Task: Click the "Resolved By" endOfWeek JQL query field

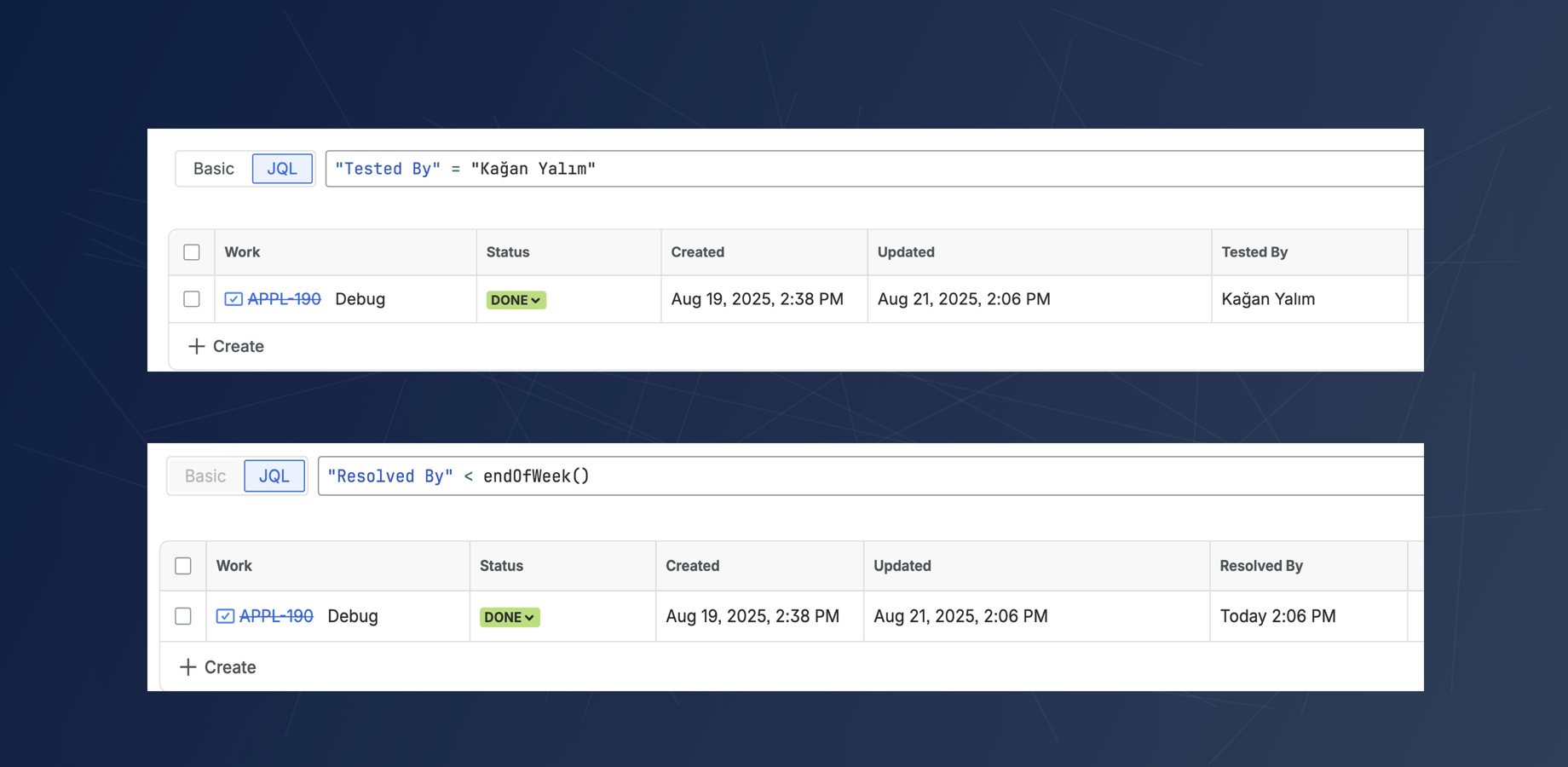Action: tap(852, 476)
